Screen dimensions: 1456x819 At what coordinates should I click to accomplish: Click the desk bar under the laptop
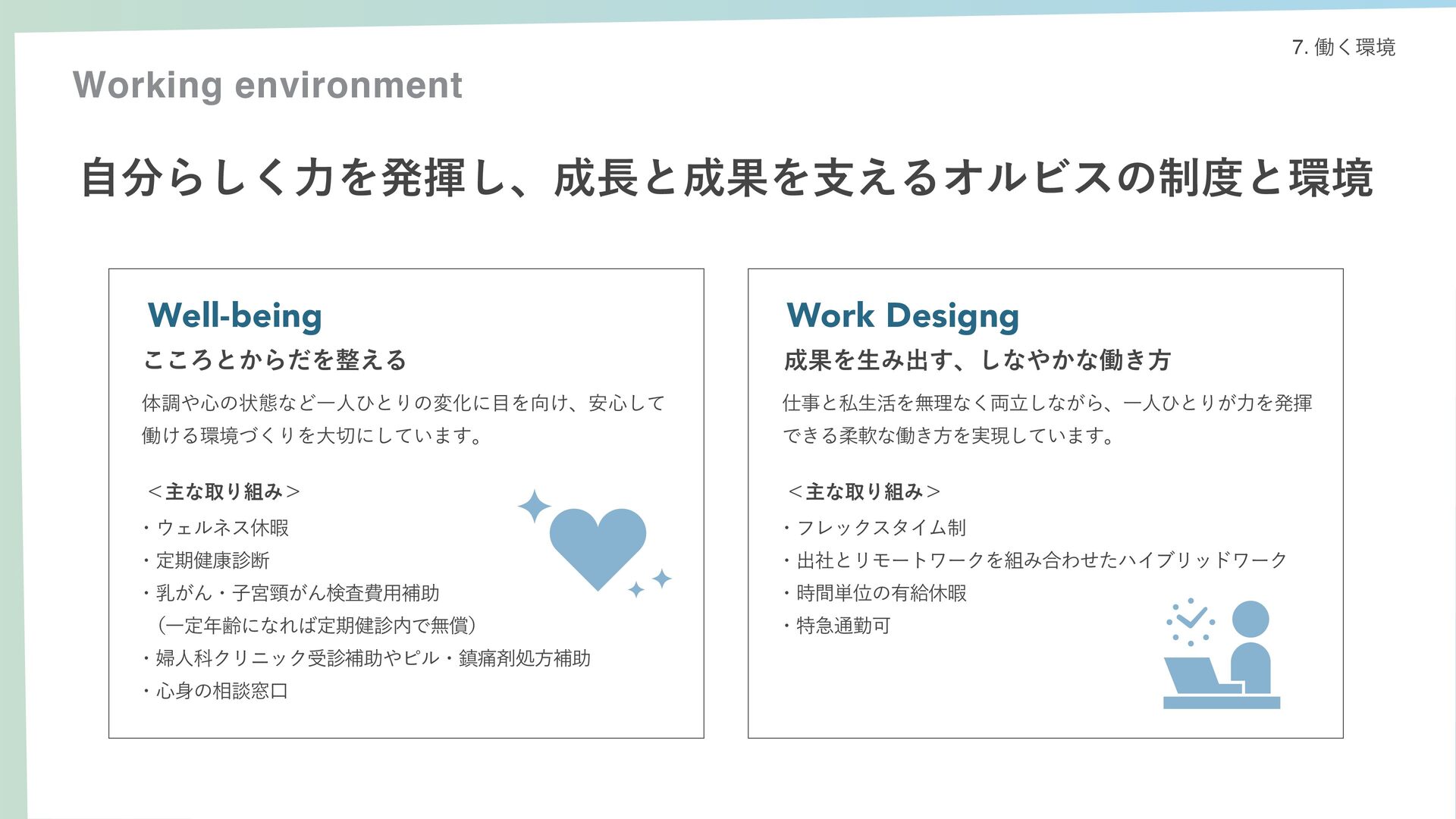1221,703
